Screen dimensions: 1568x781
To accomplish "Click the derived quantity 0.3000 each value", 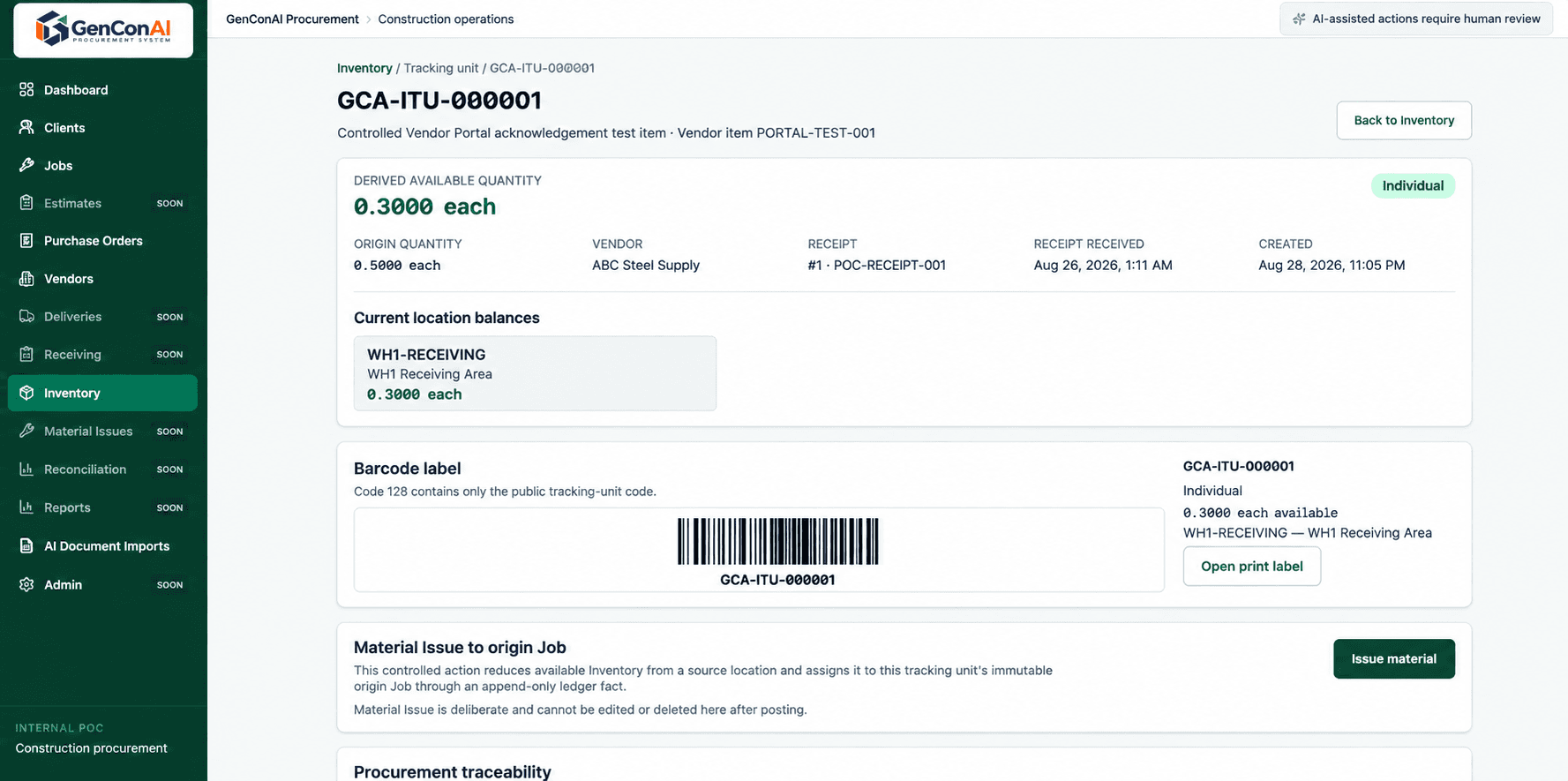I will tap(424, 207).
